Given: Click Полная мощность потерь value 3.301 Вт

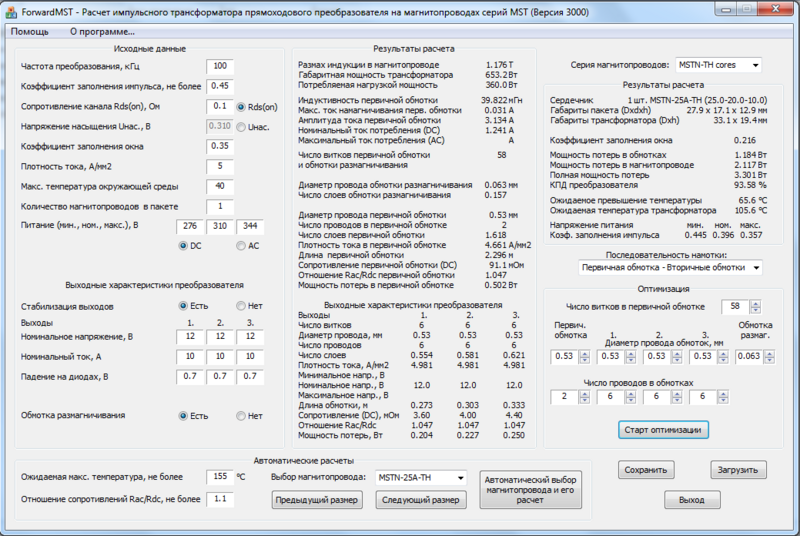Looking at the screenshot, I should tap(750, 175).
